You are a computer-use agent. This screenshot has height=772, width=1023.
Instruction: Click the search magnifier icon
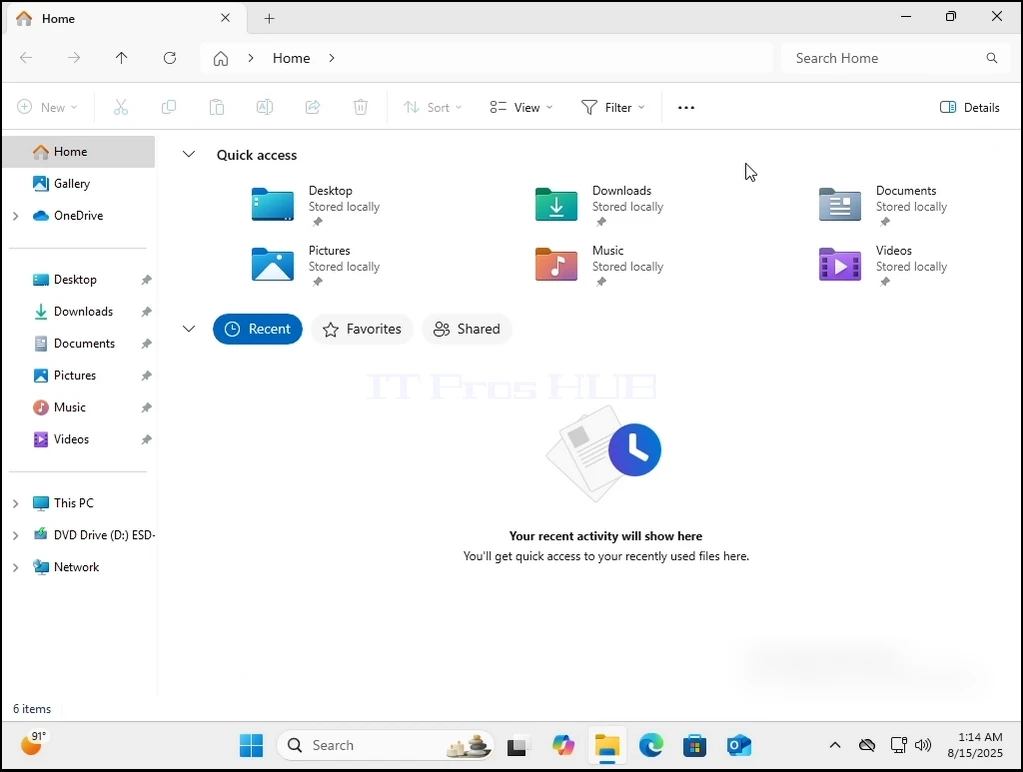[x=992, y=58]
